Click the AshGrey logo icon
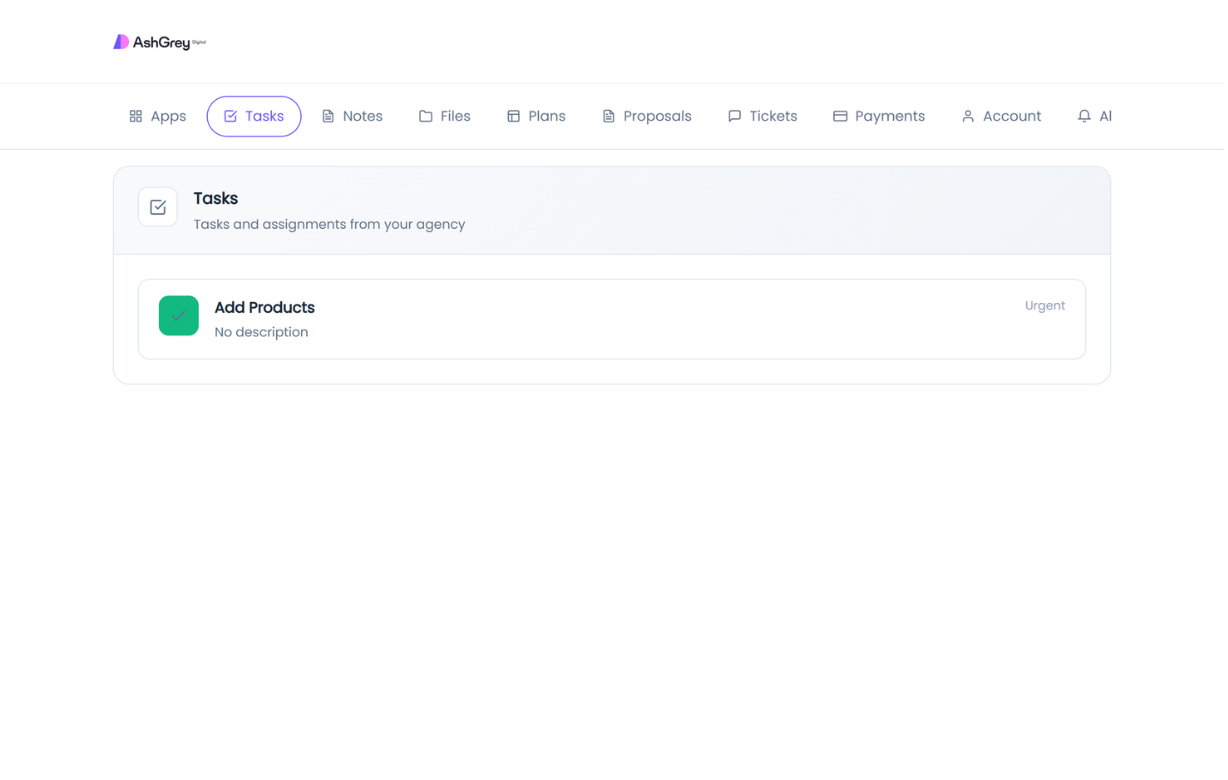 point(121,42)
